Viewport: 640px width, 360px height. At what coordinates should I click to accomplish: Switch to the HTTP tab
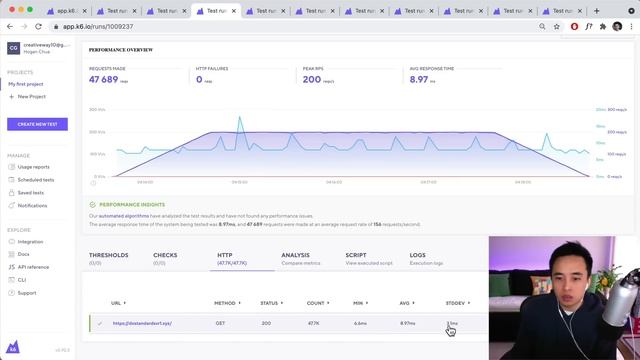pos(231,258)
